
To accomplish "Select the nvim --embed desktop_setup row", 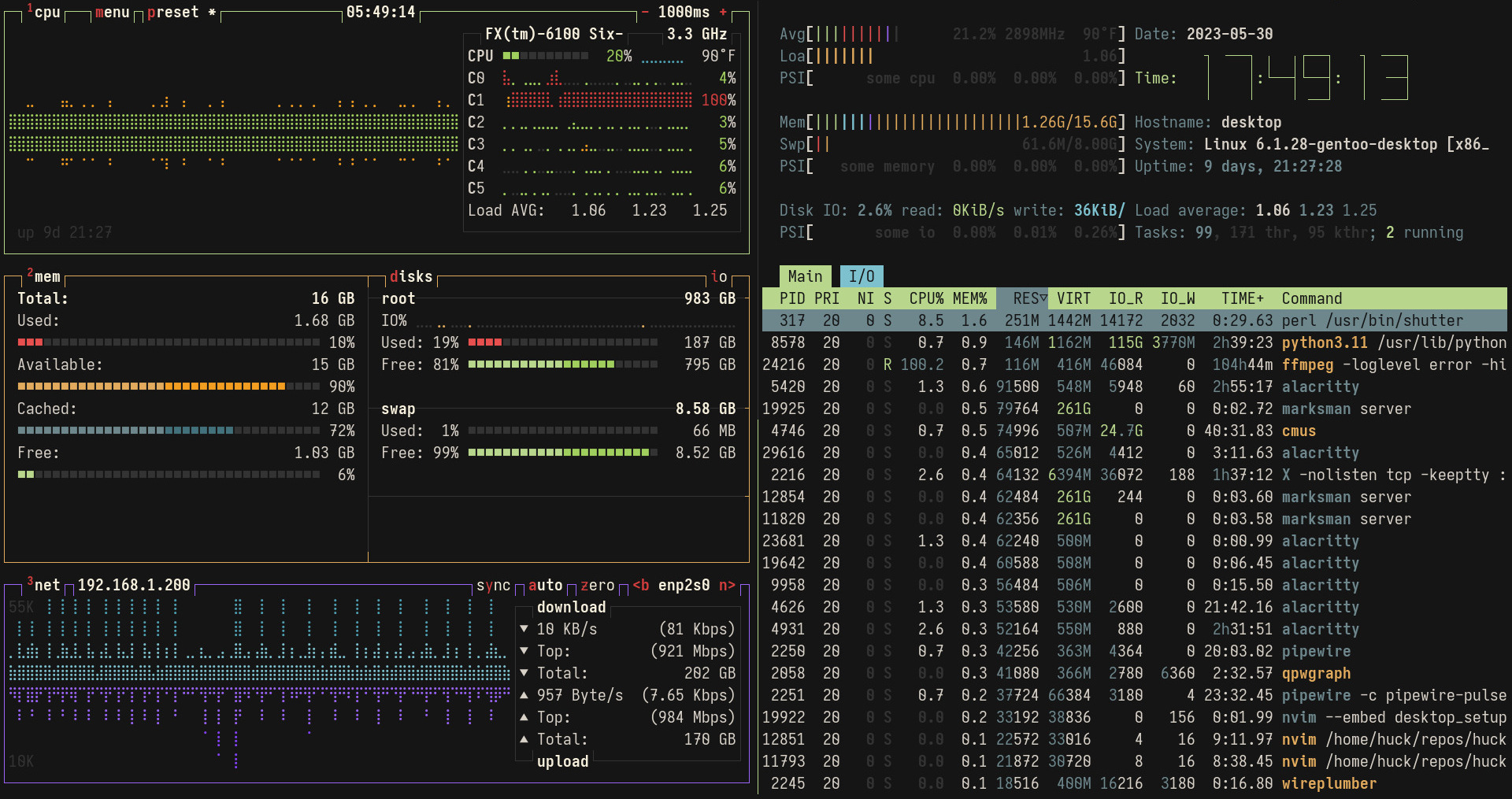I will [x=1135, y=717].
